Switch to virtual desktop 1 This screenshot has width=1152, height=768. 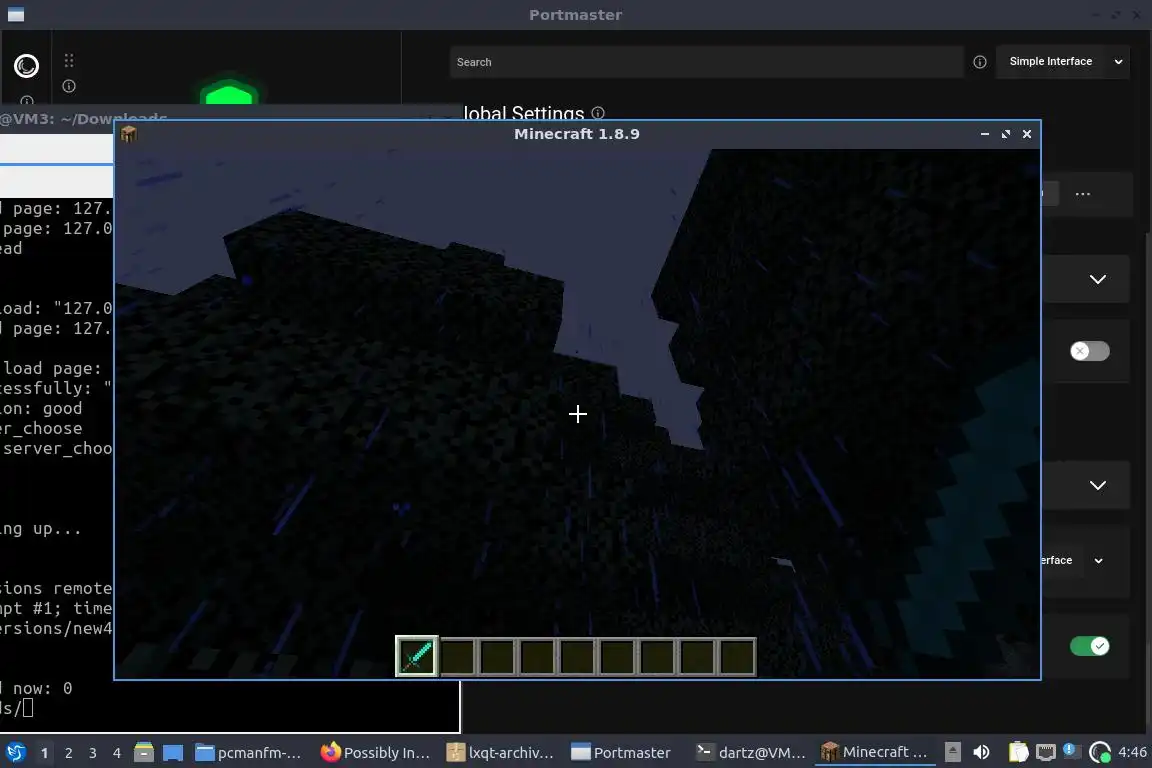[45, 753]
